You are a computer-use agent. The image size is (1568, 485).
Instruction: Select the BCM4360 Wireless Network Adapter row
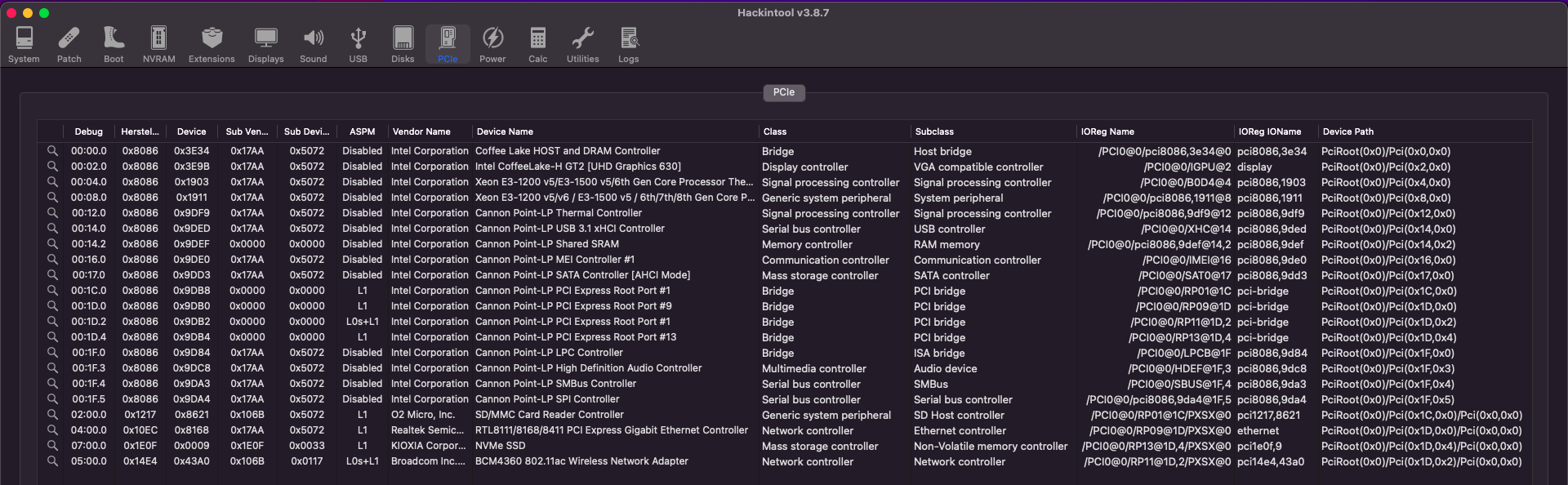point(581,461)
